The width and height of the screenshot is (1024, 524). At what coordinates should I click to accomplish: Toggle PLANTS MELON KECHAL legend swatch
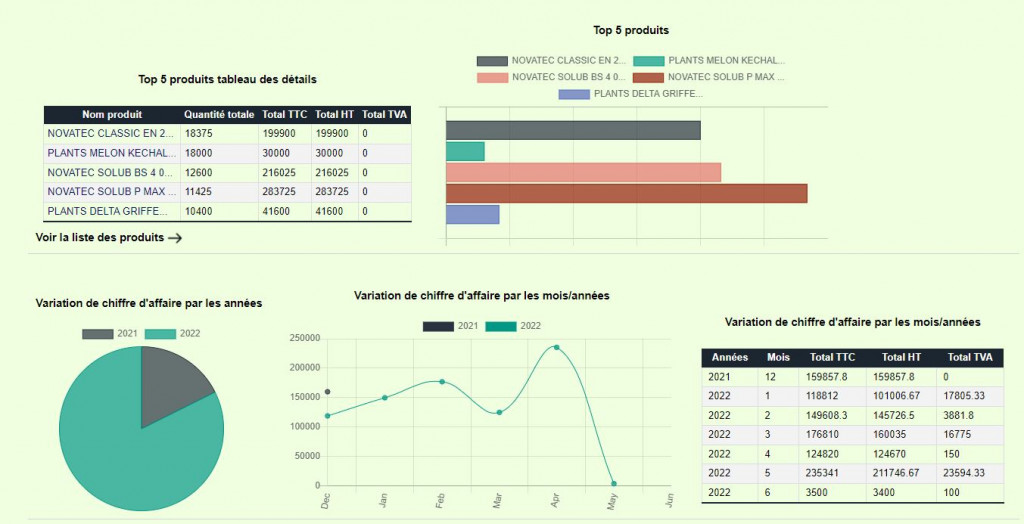648,61
